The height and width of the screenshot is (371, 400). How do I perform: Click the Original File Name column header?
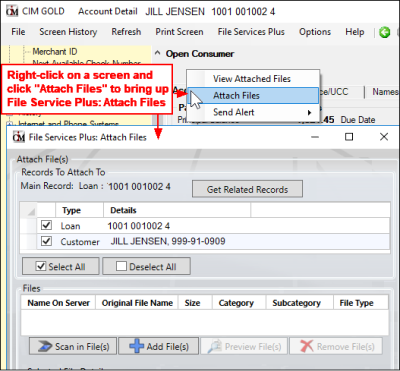point(137,303)
